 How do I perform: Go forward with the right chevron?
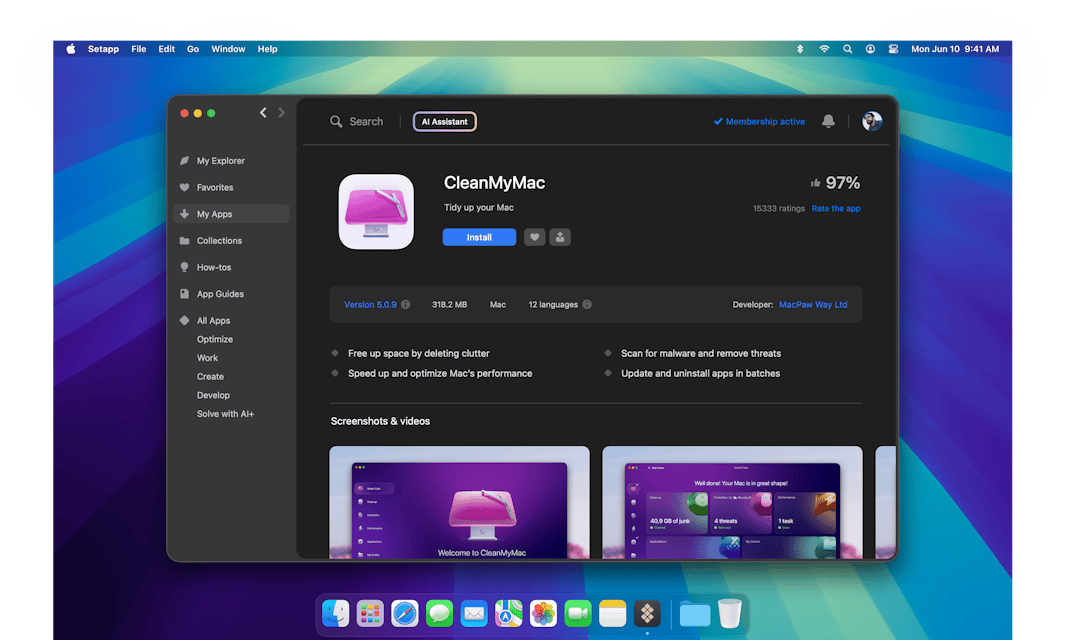coord(281,113)
